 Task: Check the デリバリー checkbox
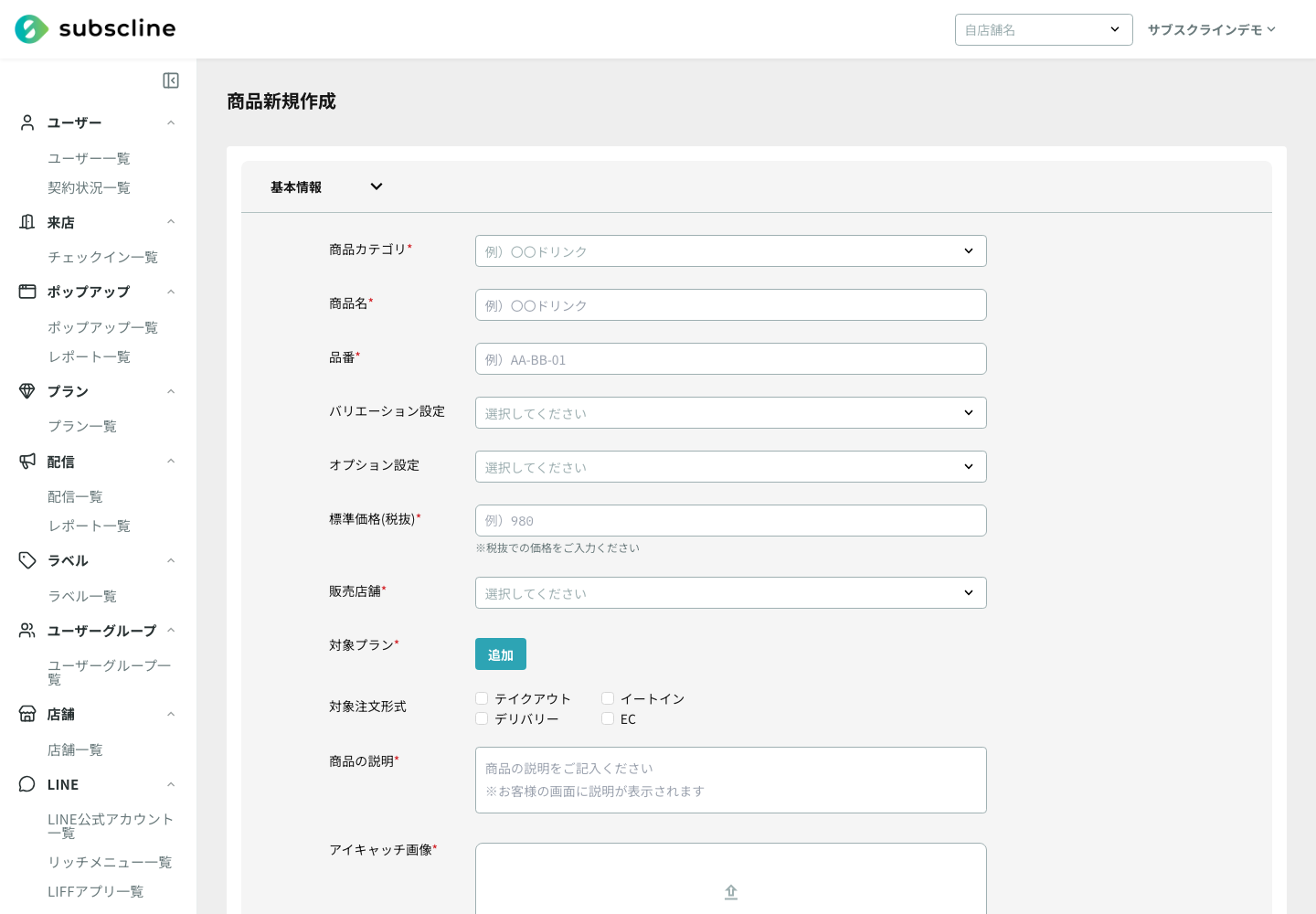click(482, 718)
